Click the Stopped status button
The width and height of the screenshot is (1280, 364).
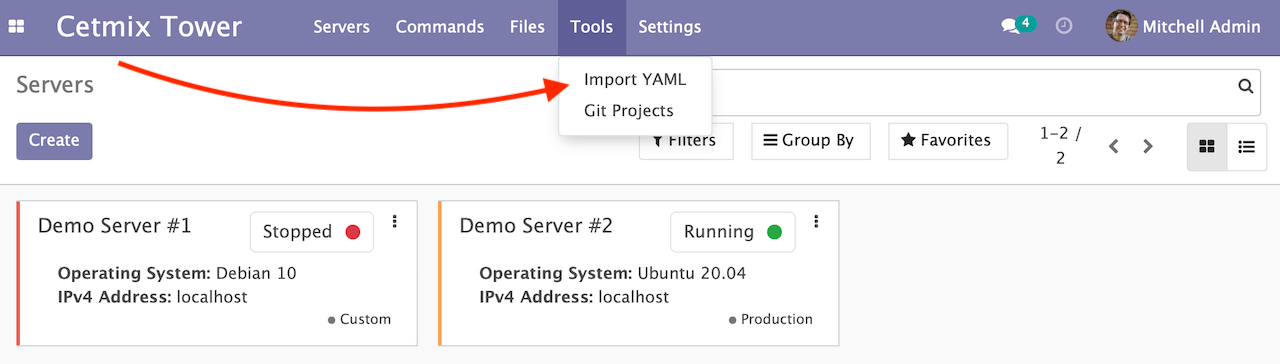(311, 232)
